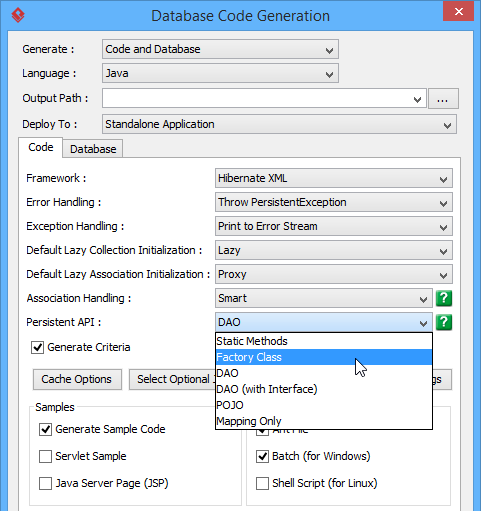Open Default Lazy Collection Initialization dropdown

pos(334,250)
